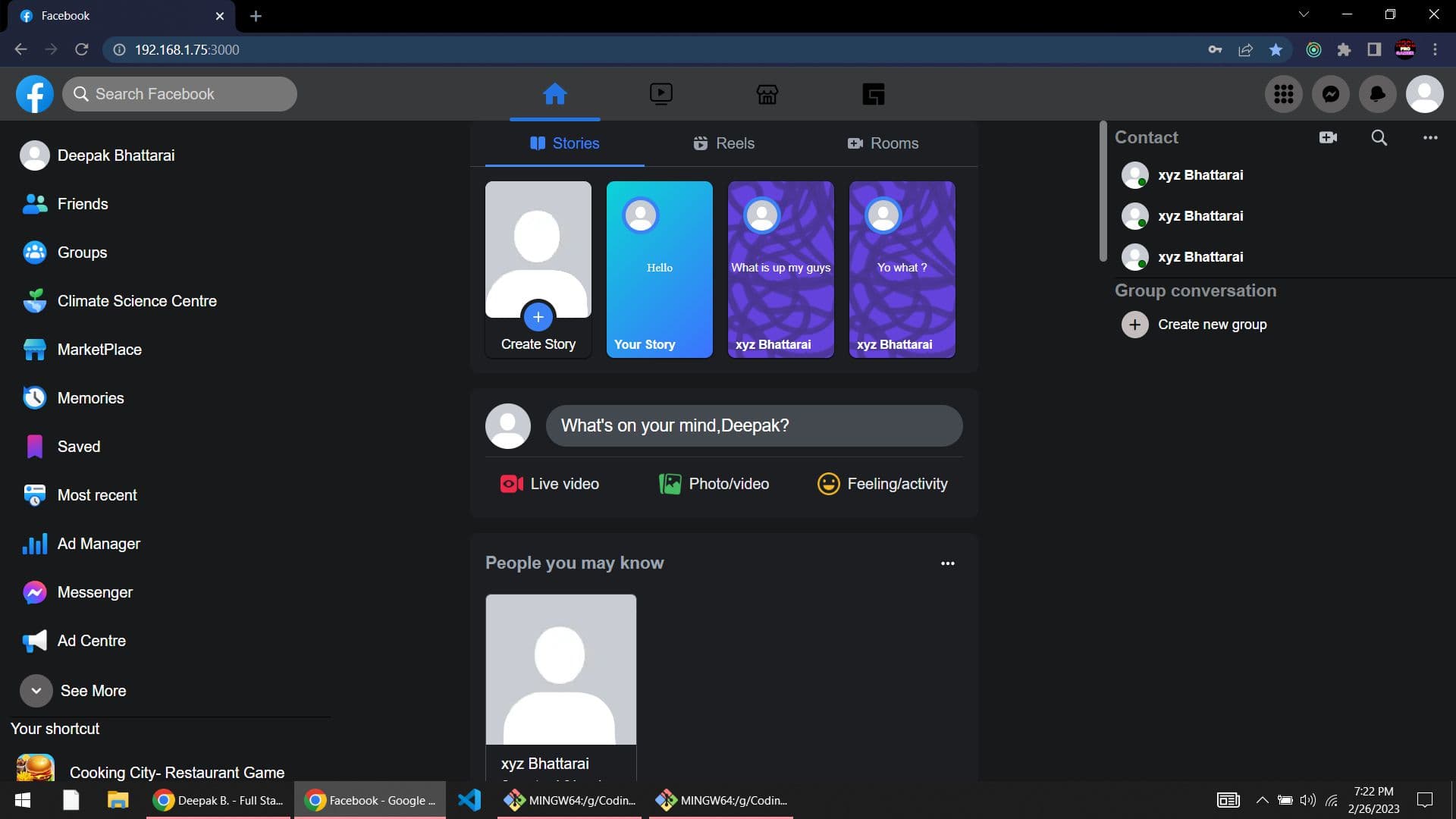
Task: Open third xyz Bhattarai contact
Action: click(1182, 257)
